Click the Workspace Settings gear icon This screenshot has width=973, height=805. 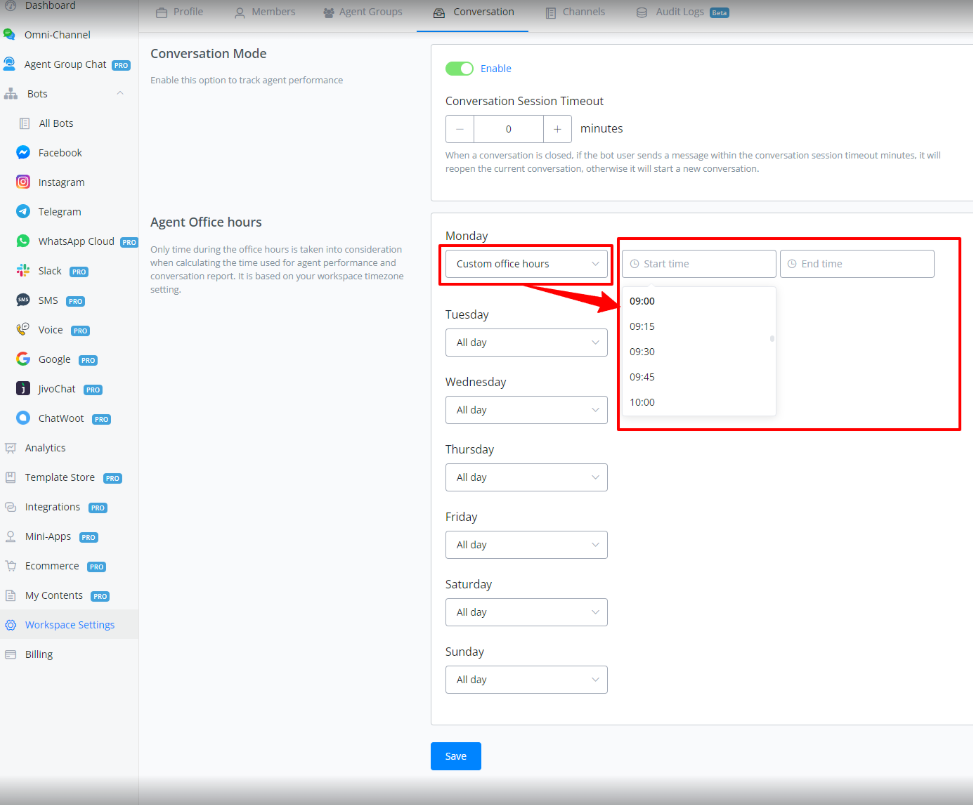pyautogui.click(x=11, y=625)
